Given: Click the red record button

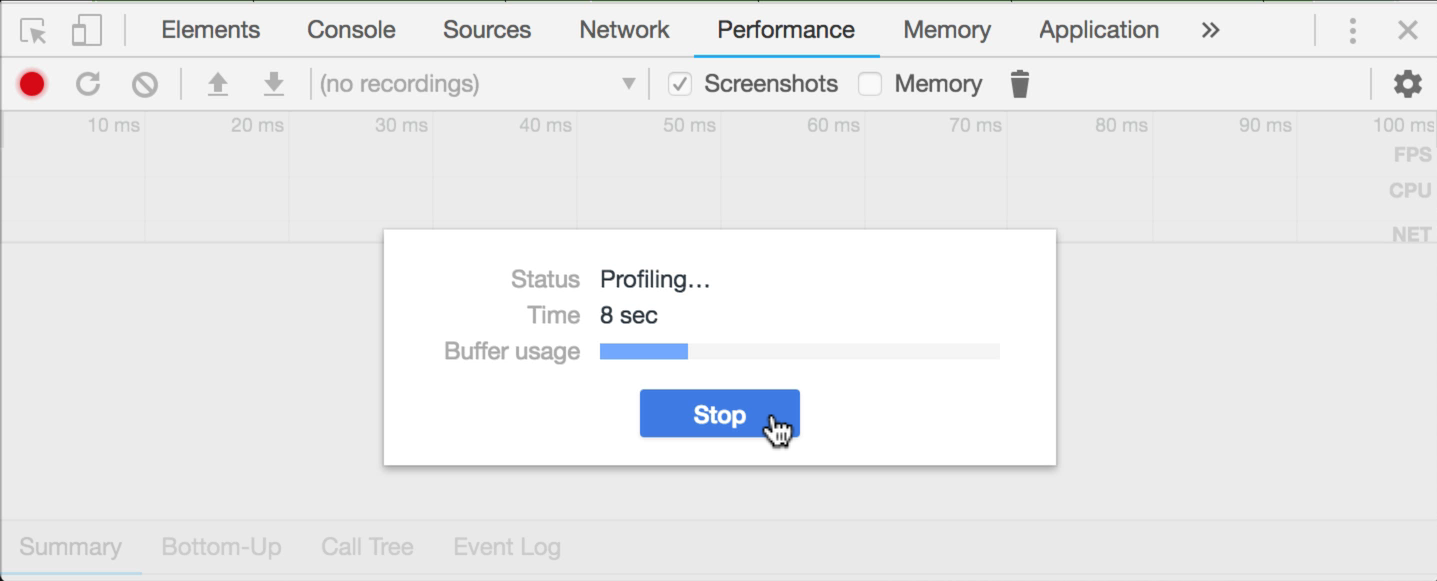Looking at the screenshot, I should click(31, 84).
